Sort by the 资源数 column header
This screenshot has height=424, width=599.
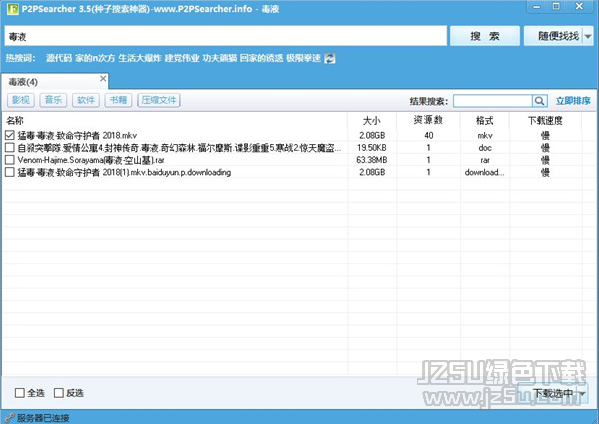tap(428, 121)
